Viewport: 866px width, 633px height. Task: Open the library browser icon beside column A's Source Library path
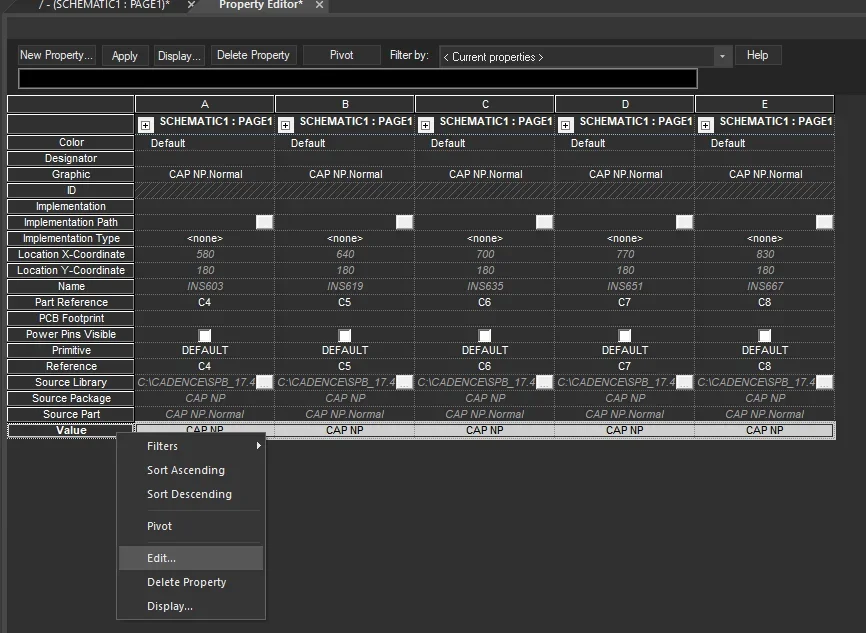pos(264,381)
